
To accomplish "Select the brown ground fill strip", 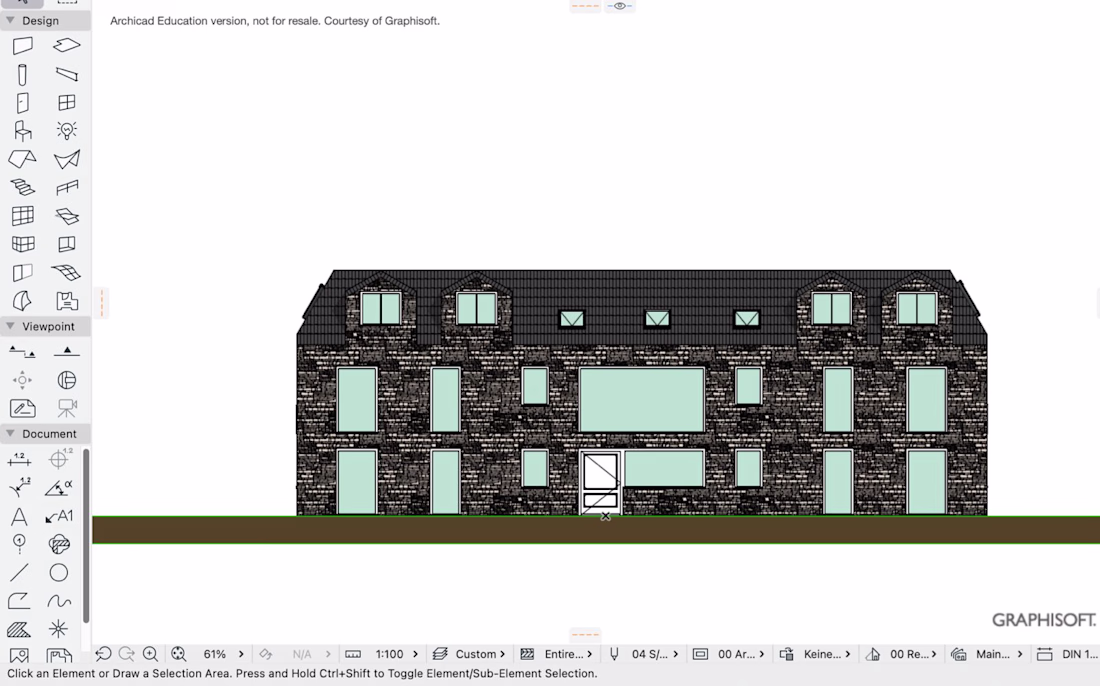I will [x=596, y=530].
